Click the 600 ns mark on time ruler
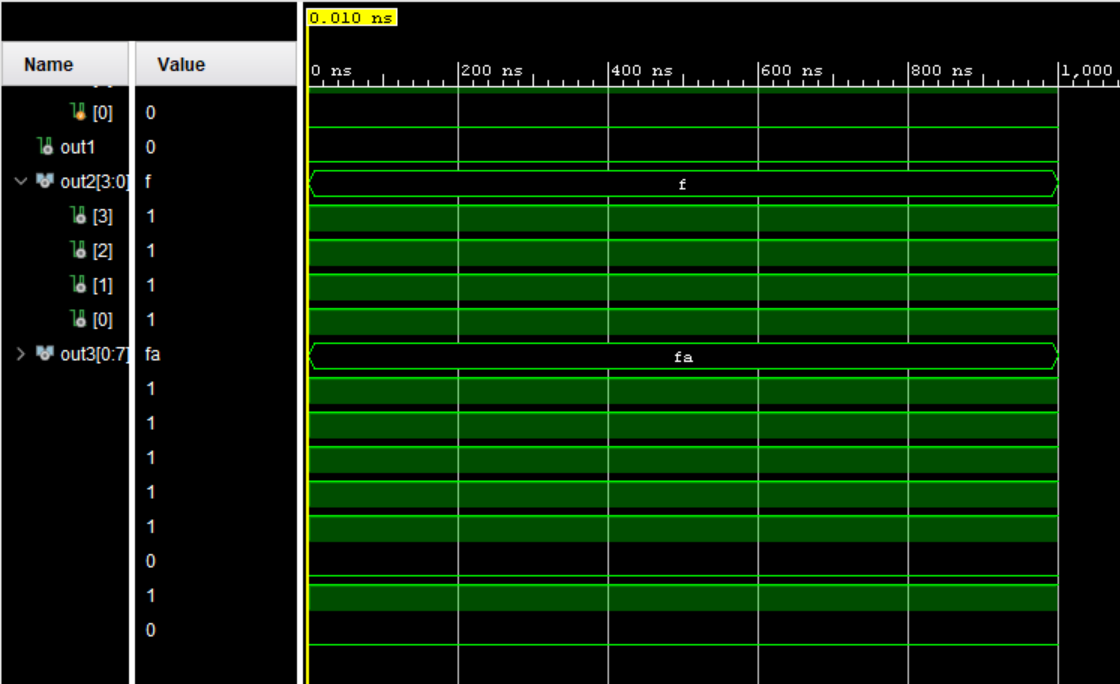The height and width of the screenshot is (684, 1120). point(758,72)
